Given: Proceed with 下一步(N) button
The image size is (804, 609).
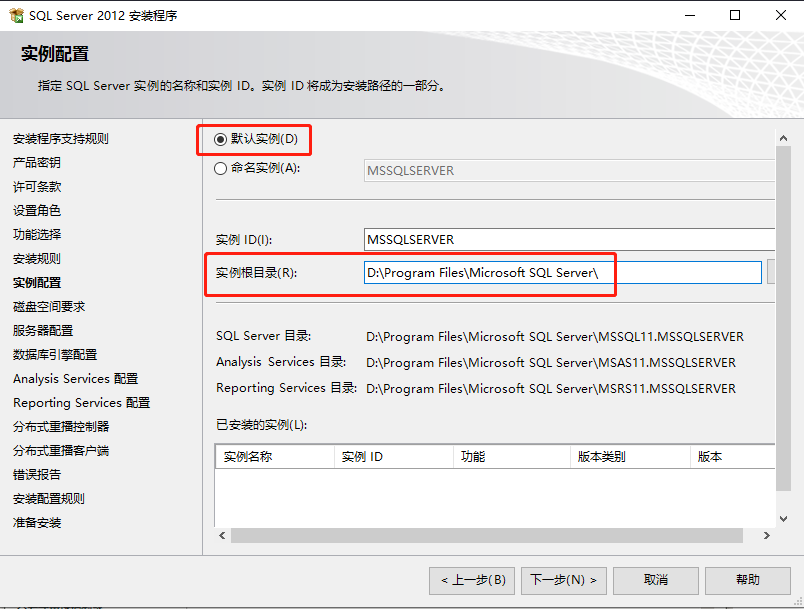Looking at the screenshot, I should pos(564,580).
